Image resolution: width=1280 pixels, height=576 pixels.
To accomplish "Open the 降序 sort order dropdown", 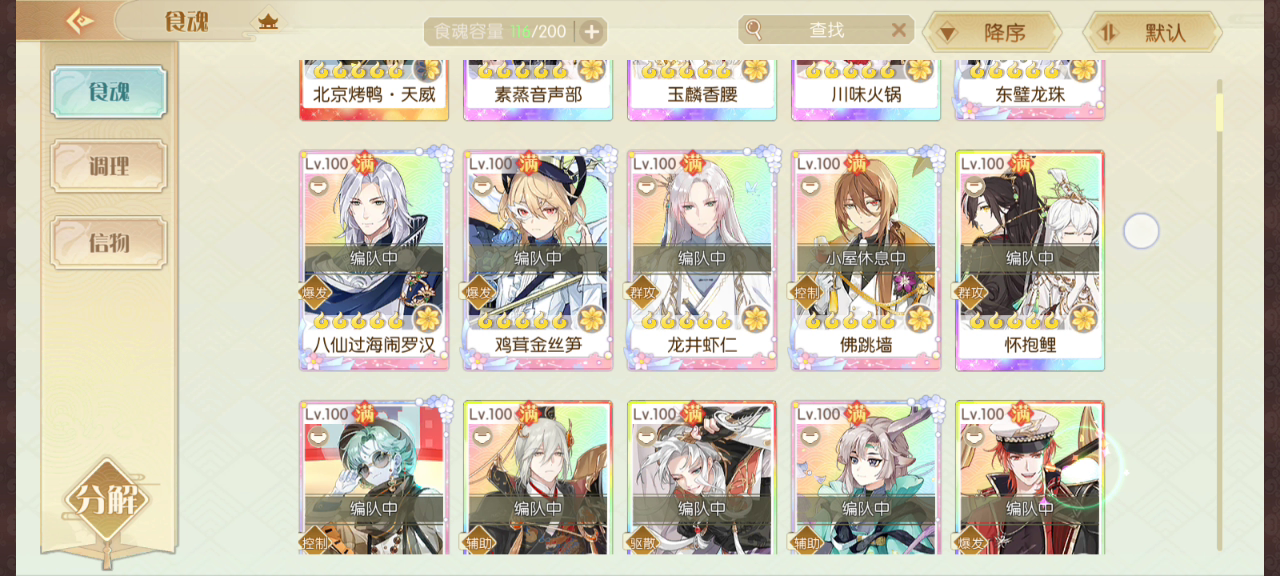I will (x=991, y=32).
